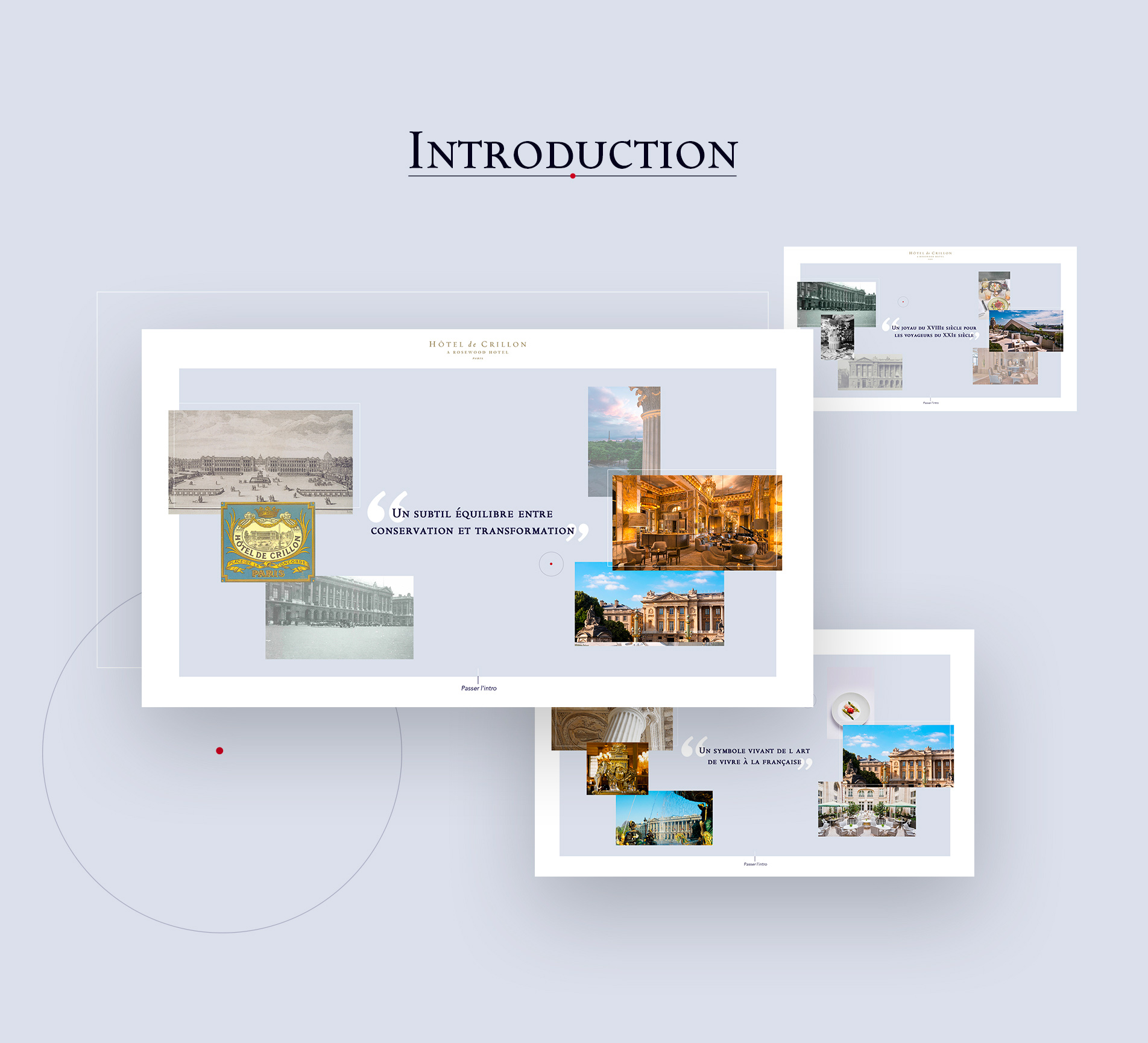Click the red dot under the Introduction title
Image resolution: width=1148 pixels, height=1043 pixels.
coord(572,176)
